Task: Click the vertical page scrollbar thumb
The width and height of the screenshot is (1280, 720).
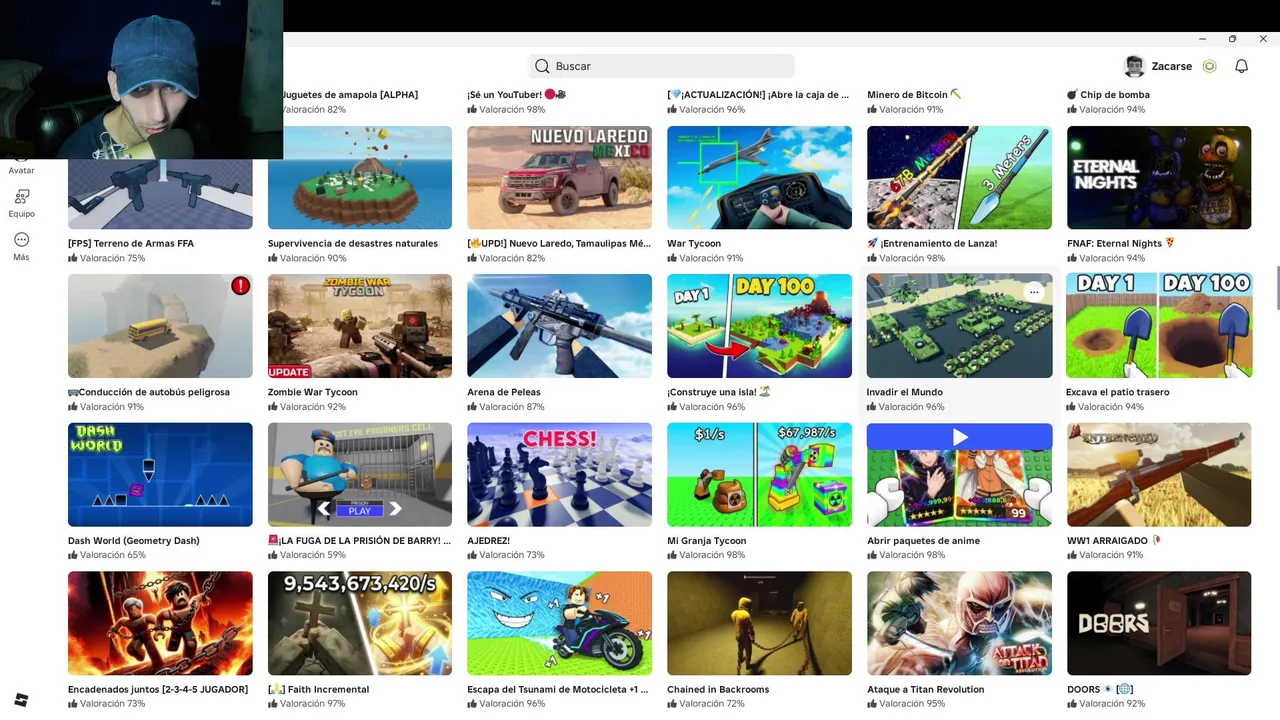Action: point(1276,288)
